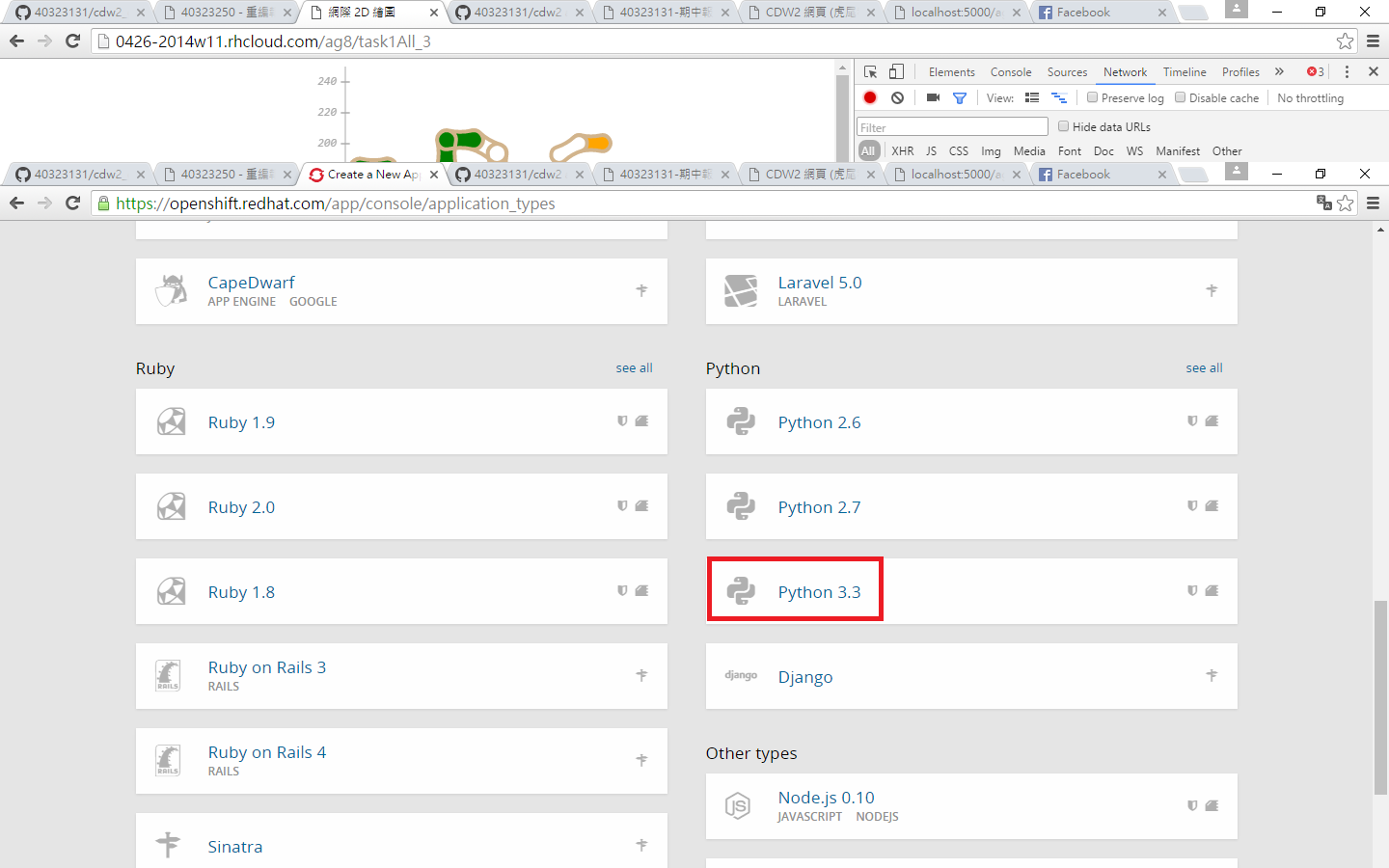The image size is (1389, 868).
Task: Stop network recording with the red record button
Action: pos(870,97)
